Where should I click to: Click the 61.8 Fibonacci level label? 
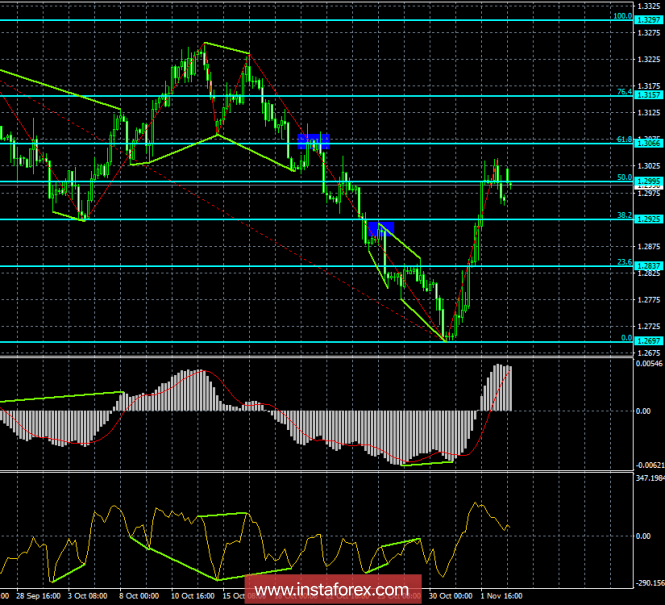pos(622,140)
